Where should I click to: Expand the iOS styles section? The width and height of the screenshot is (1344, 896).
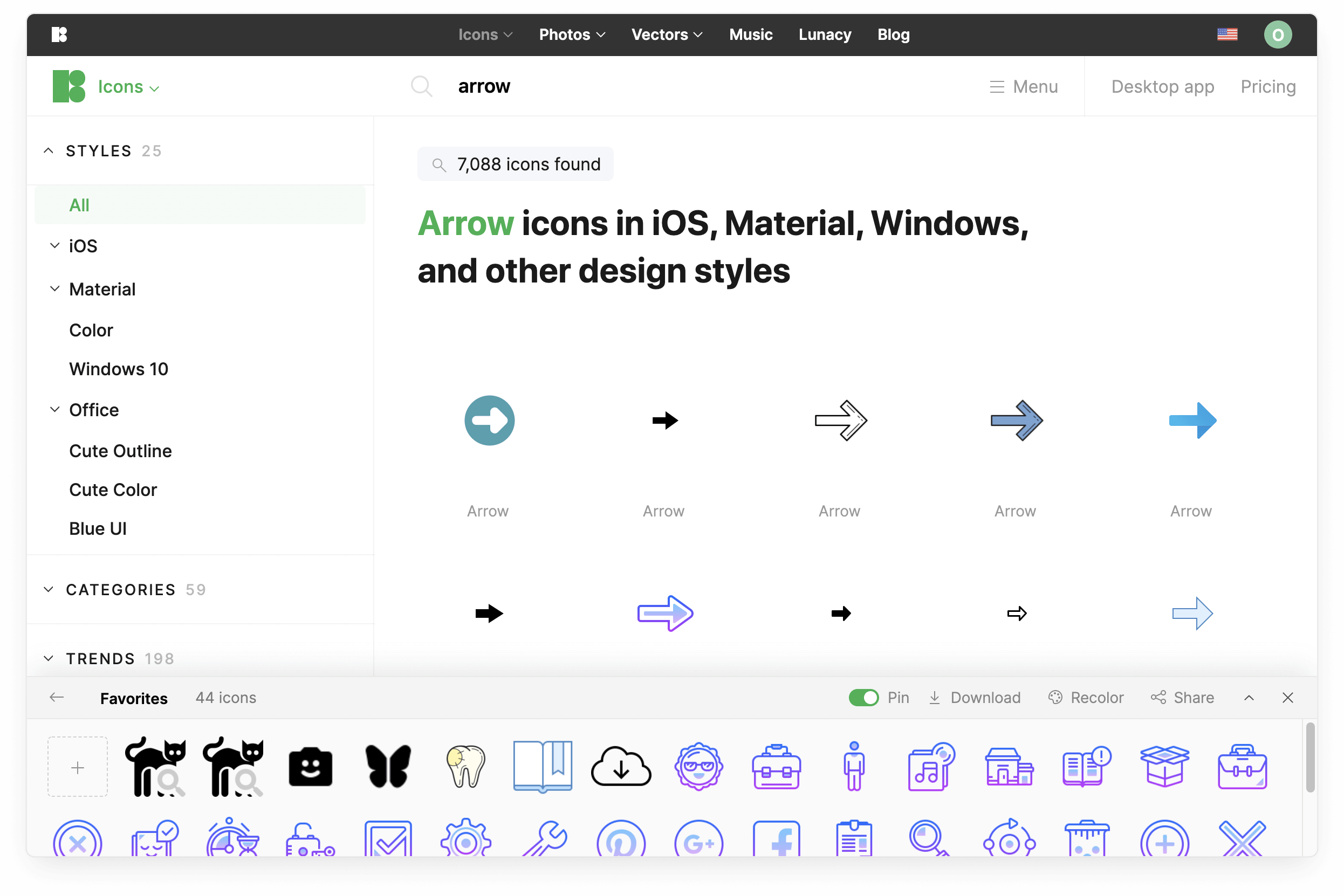pos(54,246)
